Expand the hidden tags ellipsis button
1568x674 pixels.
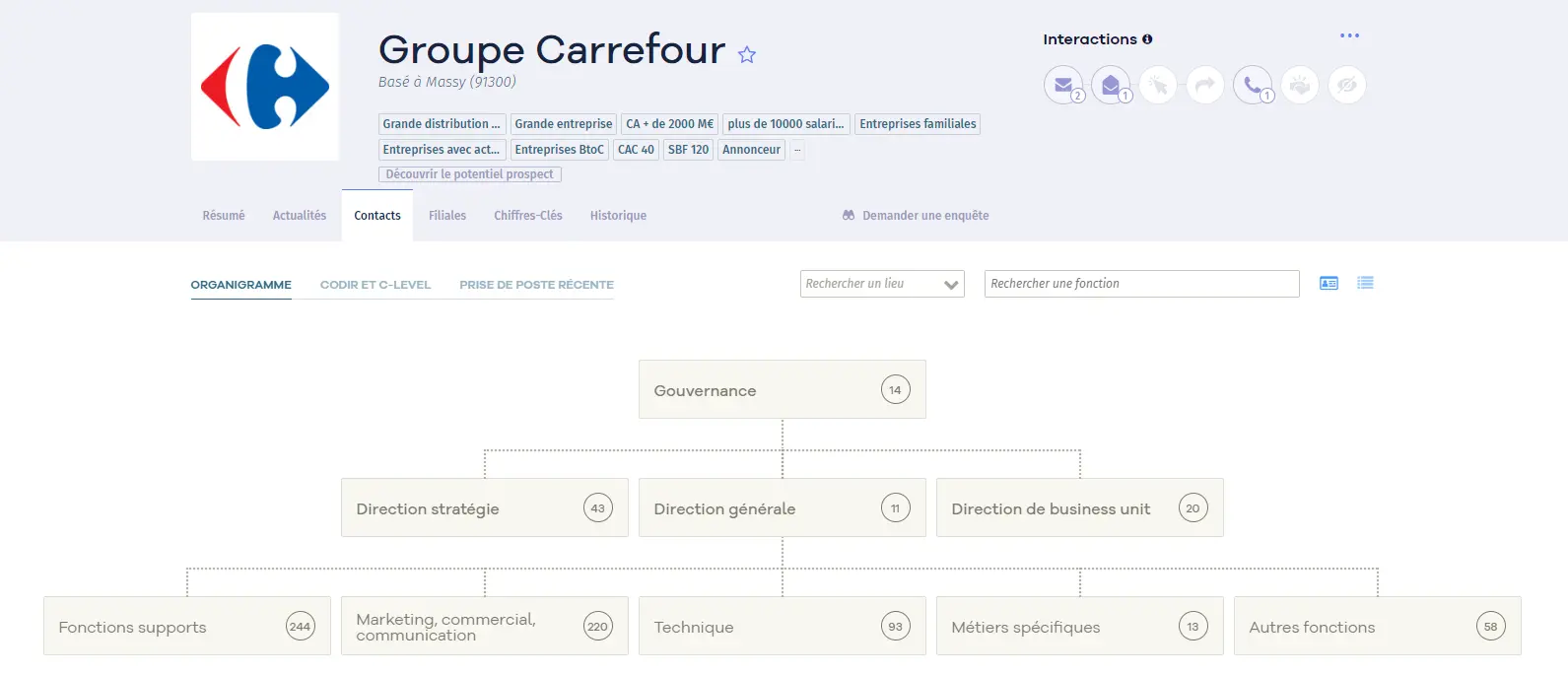(x=797, y=150)
